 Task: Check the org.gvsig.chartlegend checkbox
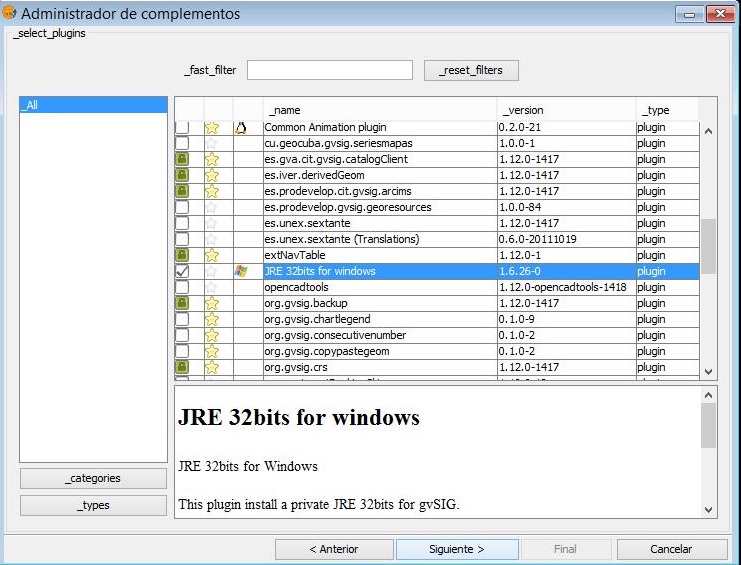182,319
